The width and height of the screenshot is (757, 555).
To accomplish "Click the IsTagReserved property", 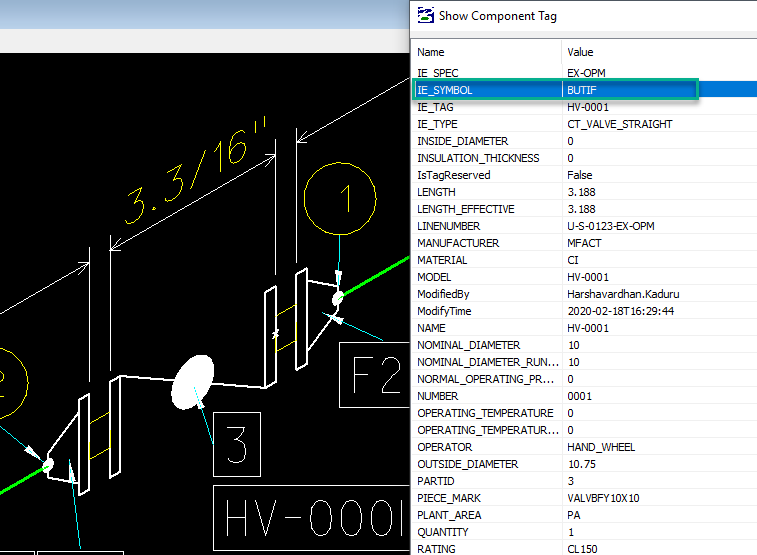I will point(453,175).
